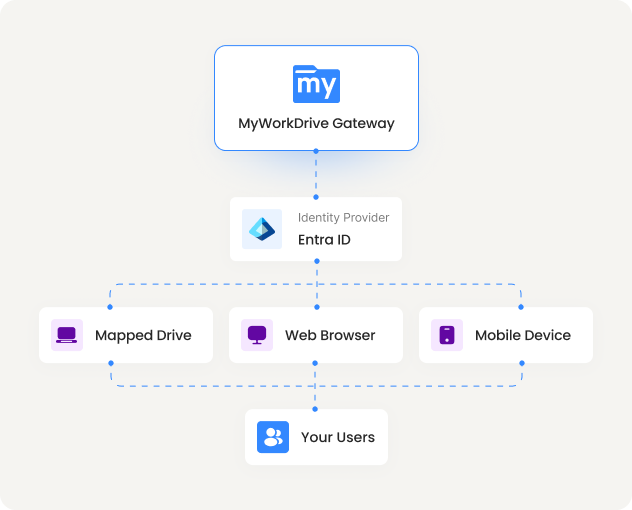Click the Your Users label
This screenshot has height=510, width=632.
338,437
